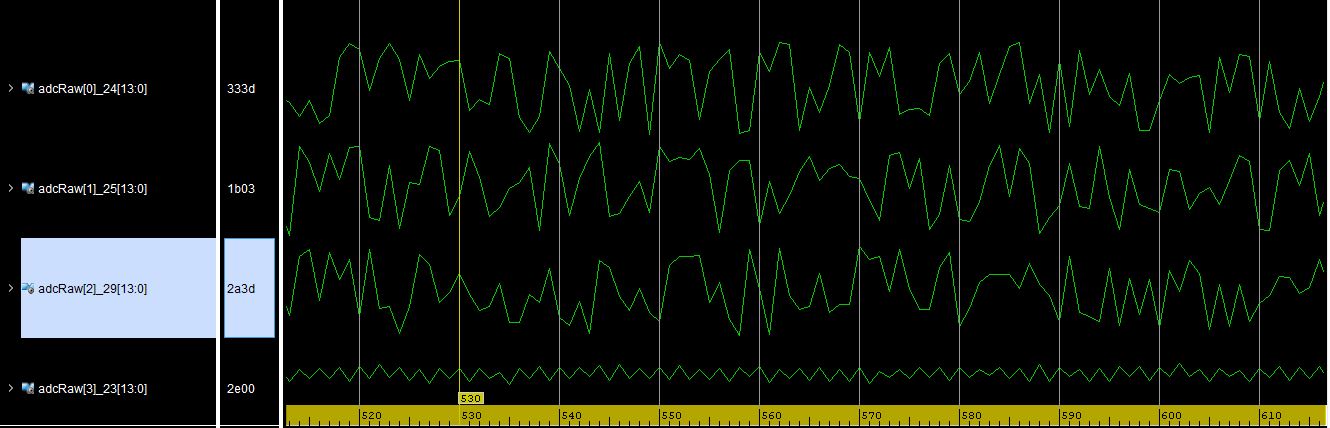
Task: Click the bus icon of adcRaw[0]_24
Action: (x=28, y=88)
